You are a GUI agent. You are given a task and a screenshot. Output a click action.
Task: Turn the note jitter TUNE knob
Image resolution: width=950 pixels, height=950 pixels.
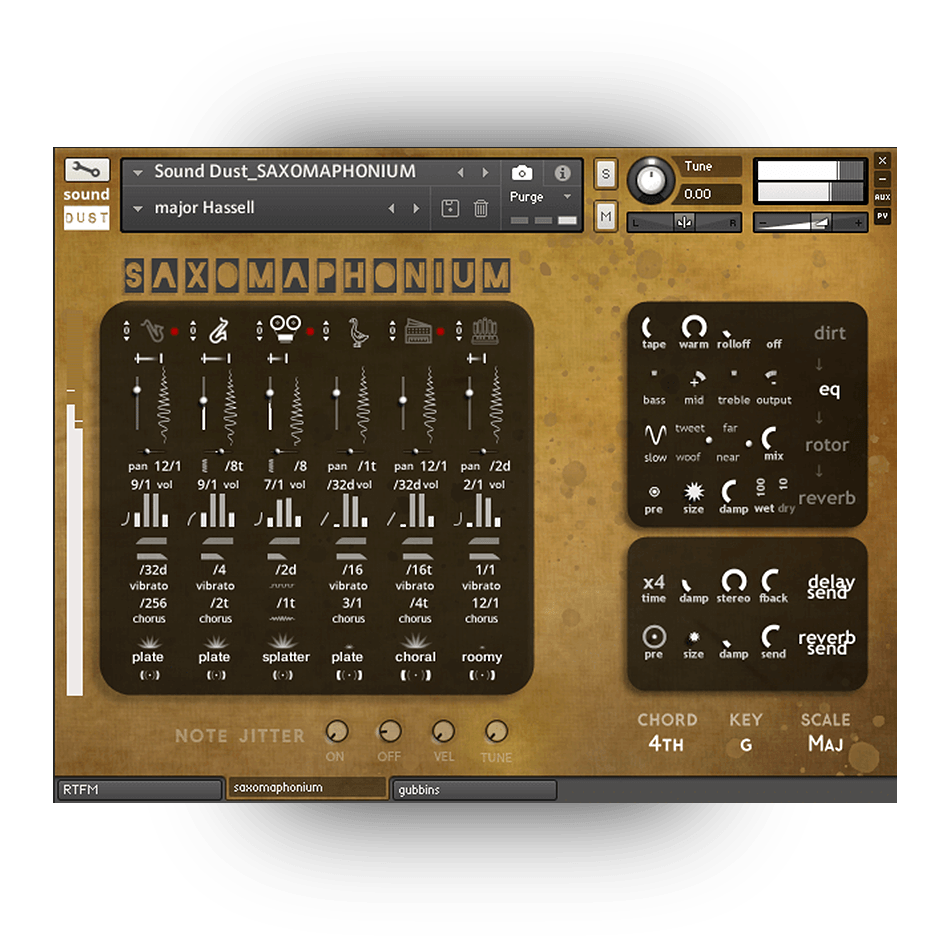497,732
